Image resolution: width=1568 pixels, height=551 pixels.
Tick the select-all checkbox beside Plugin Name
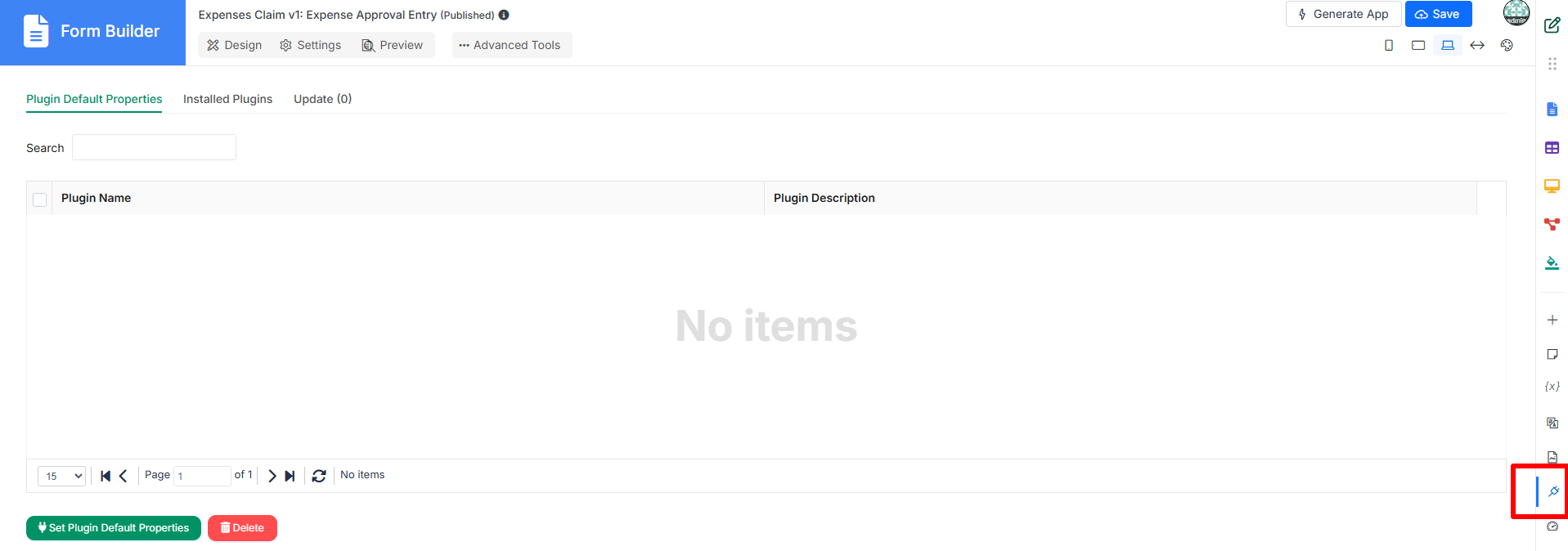click(x=39, y=199)
